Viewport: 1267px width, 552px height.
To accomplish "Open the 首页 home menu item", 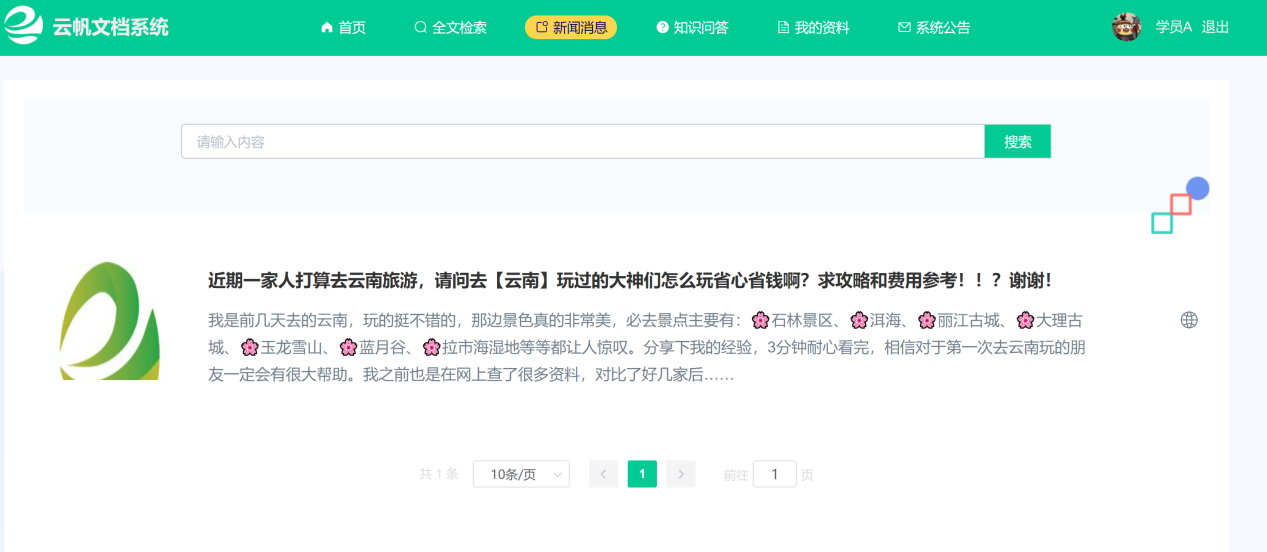I will pyautogui.click(x=343, y=28).
